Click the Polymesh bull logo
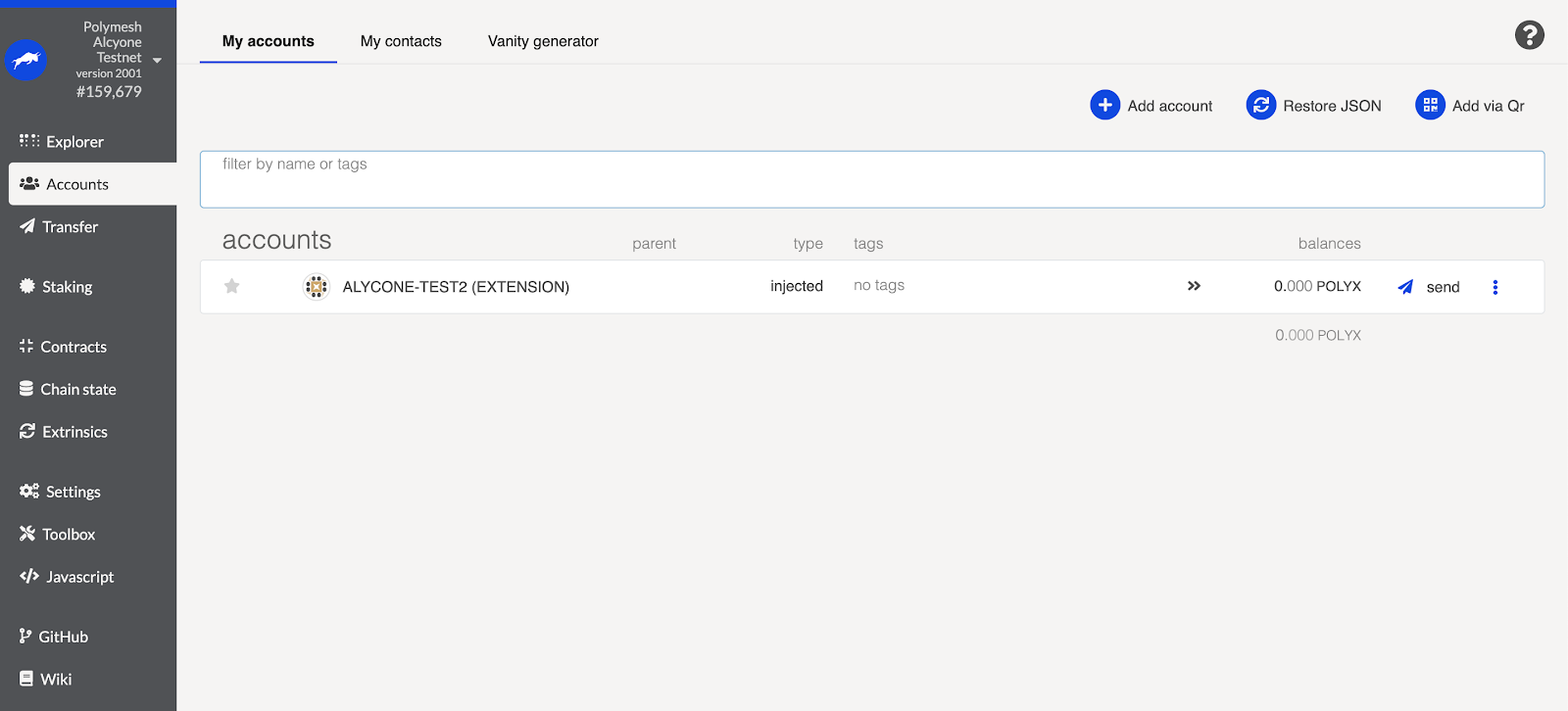This screenshot has width=1568, height=711. click(26, 60)
